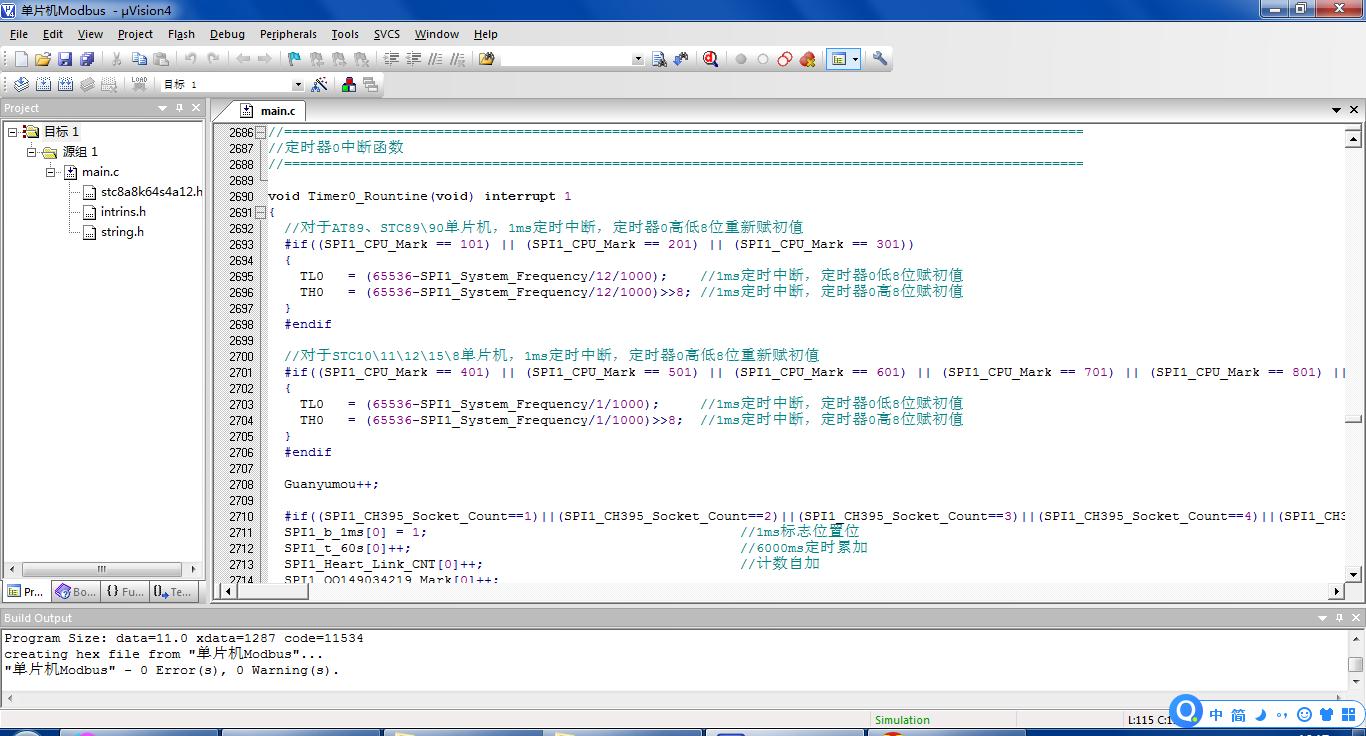Kill all breakpoints icon
Viewport: 1366px width, 736px height.
point(807,59)
